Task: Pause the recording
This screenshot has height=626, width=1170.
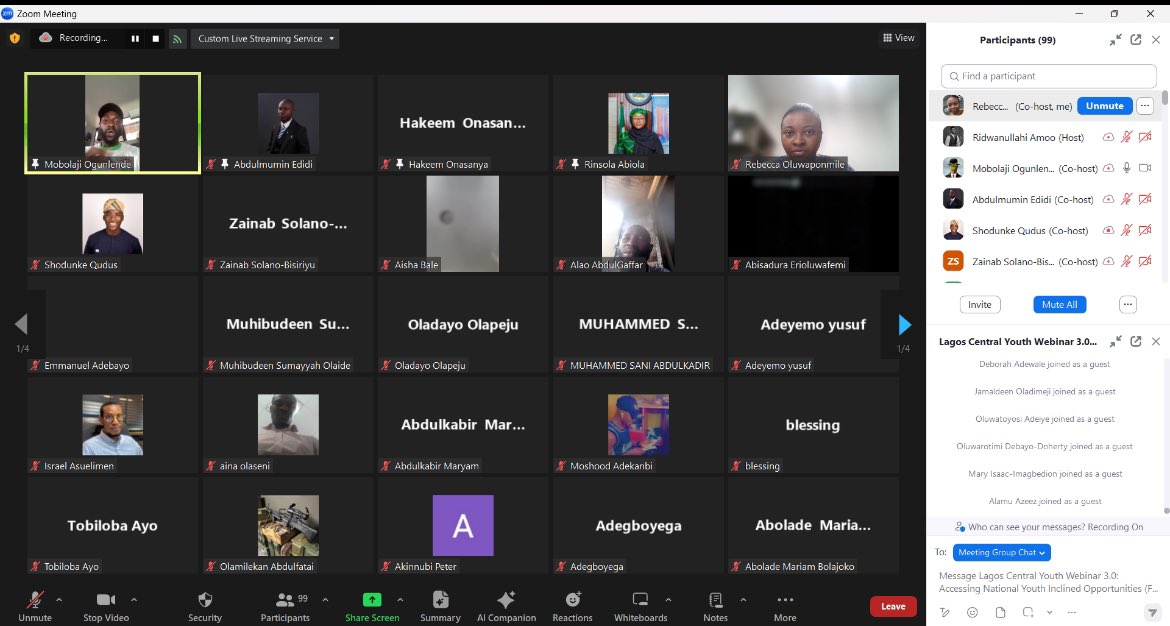Action: tap(135, 38)
